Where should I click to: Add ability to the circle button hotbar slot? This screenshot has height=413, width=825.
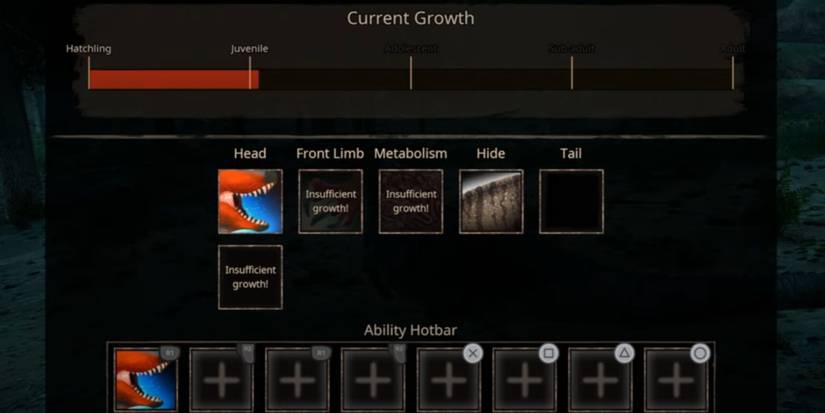[676, 379]
